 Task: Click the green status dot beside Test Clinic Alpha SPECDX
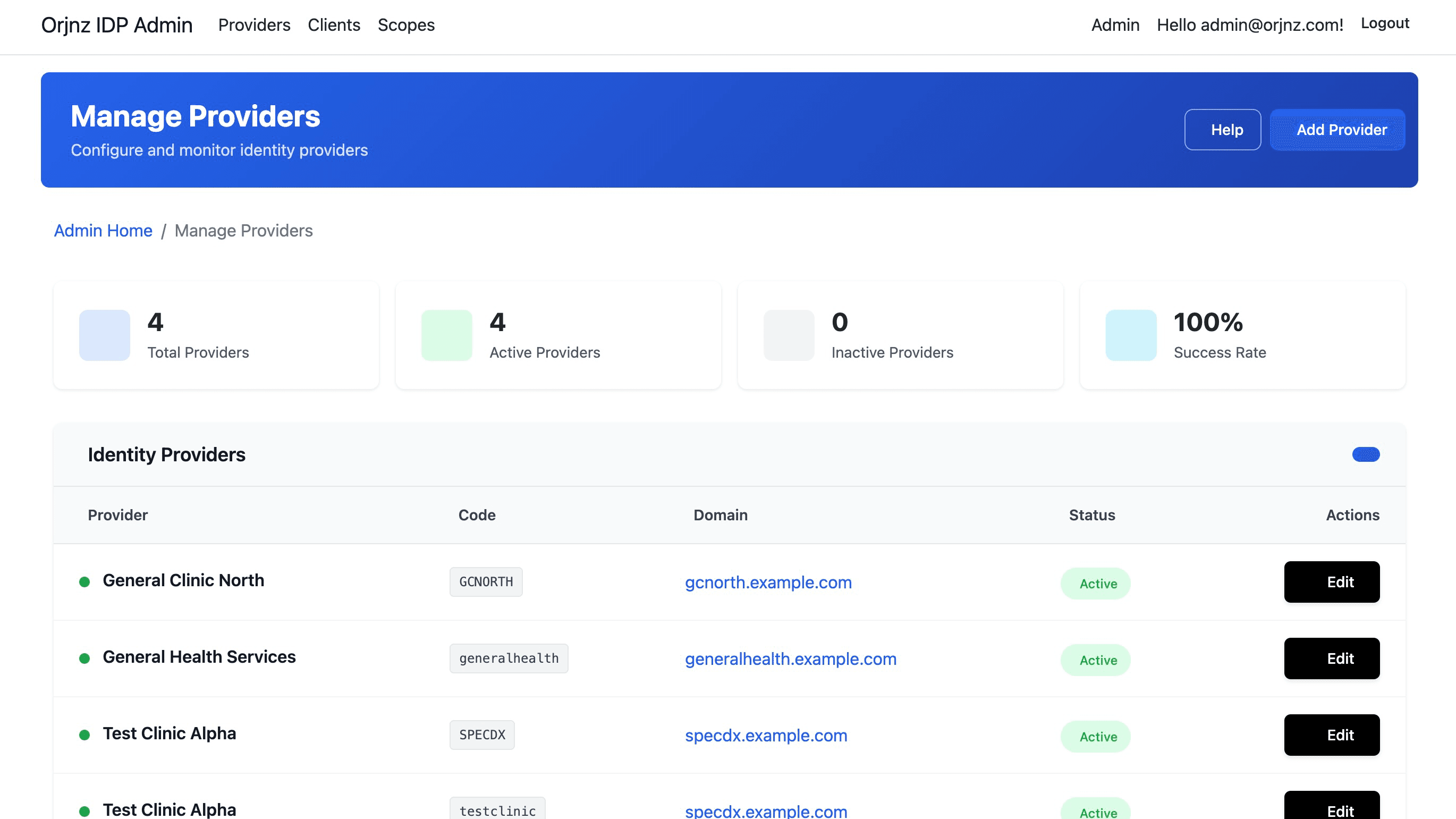85,735
